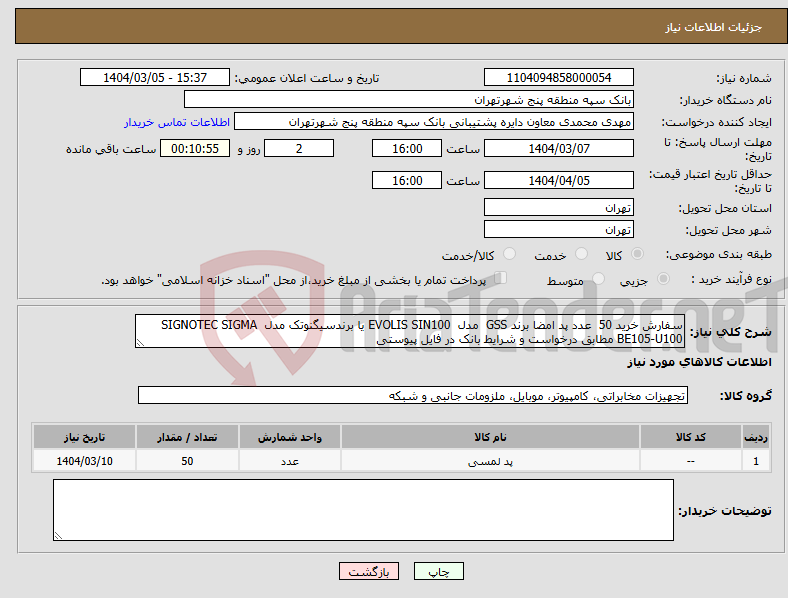Click the row number cell 1
The width and height of the screenshot is (788, 598).
(756, 461)
